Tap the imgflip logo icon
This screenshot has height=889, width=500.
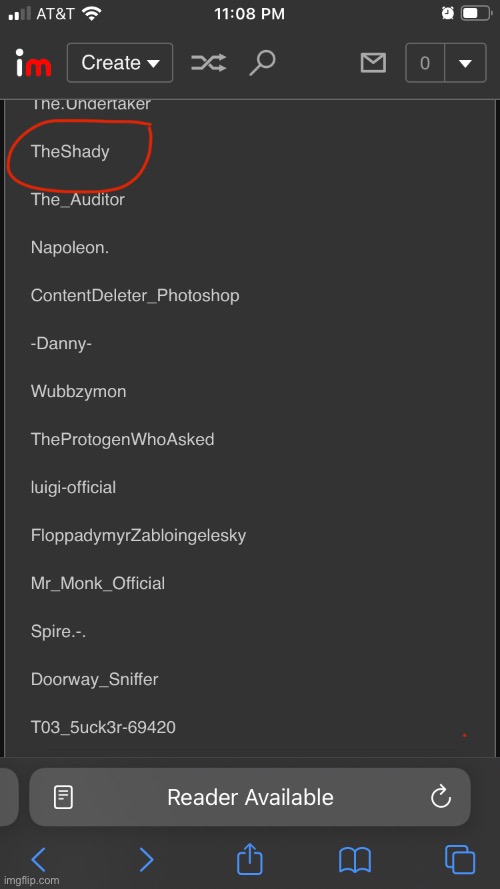tap(33, 63)
